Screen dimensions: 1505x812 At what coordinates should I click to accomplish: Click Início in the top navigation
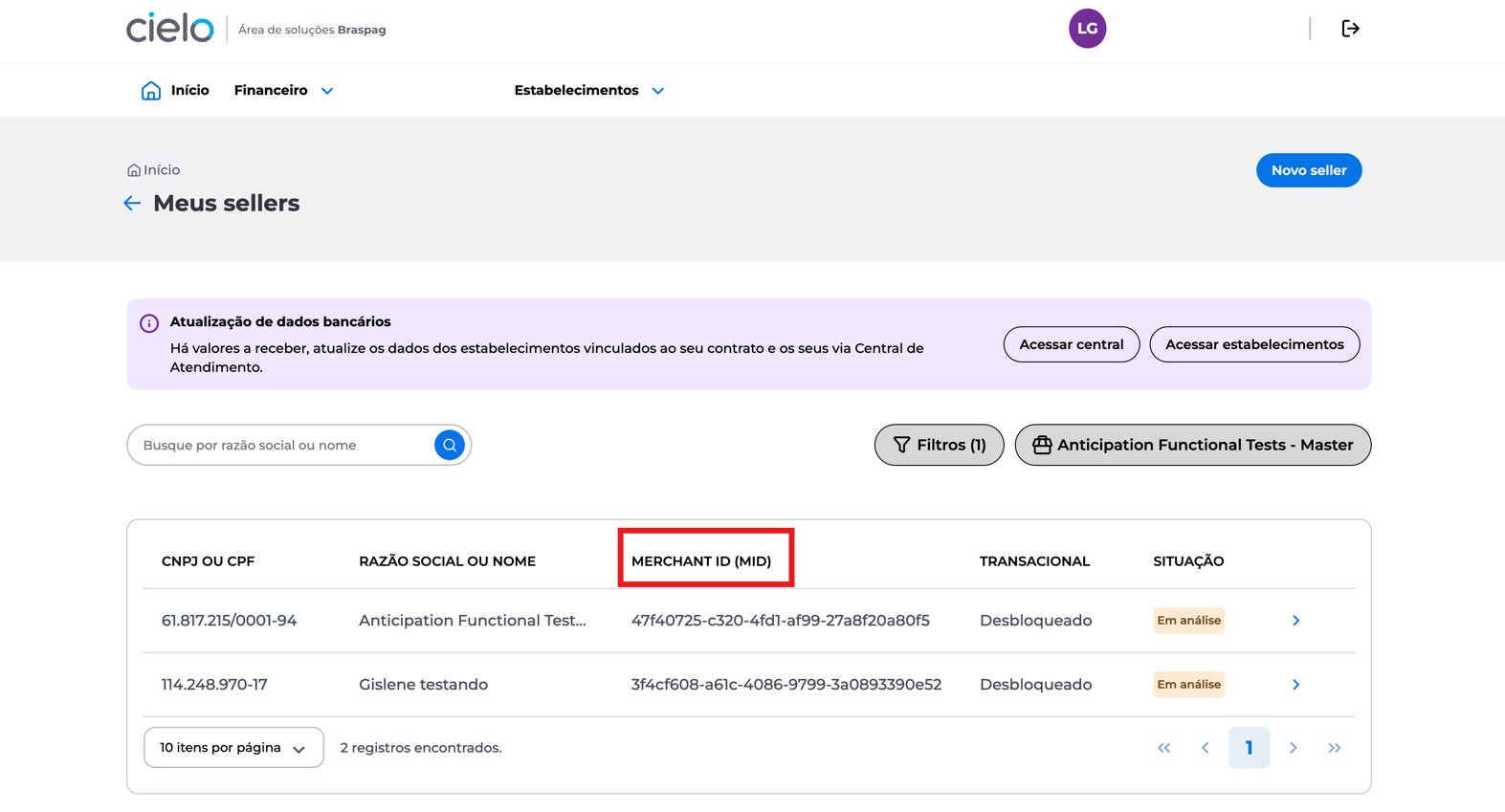[x=189, y=90]
